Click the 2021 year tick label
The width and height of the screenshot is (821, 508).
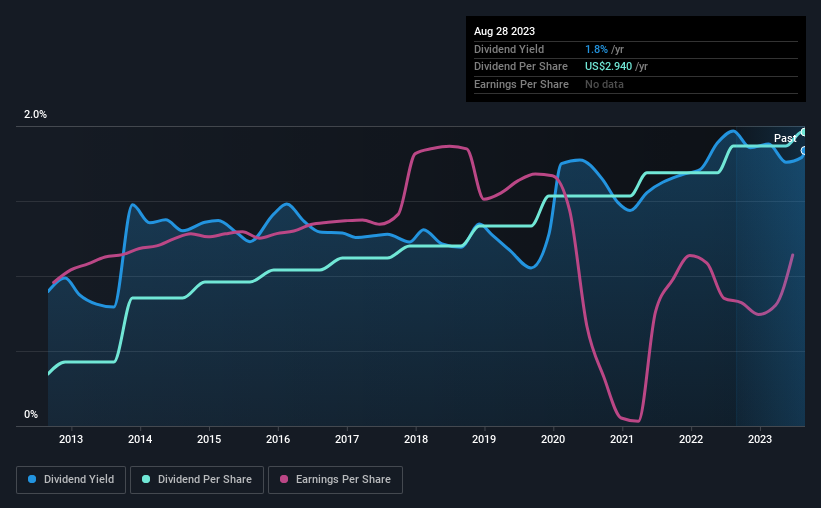(622, 439)
